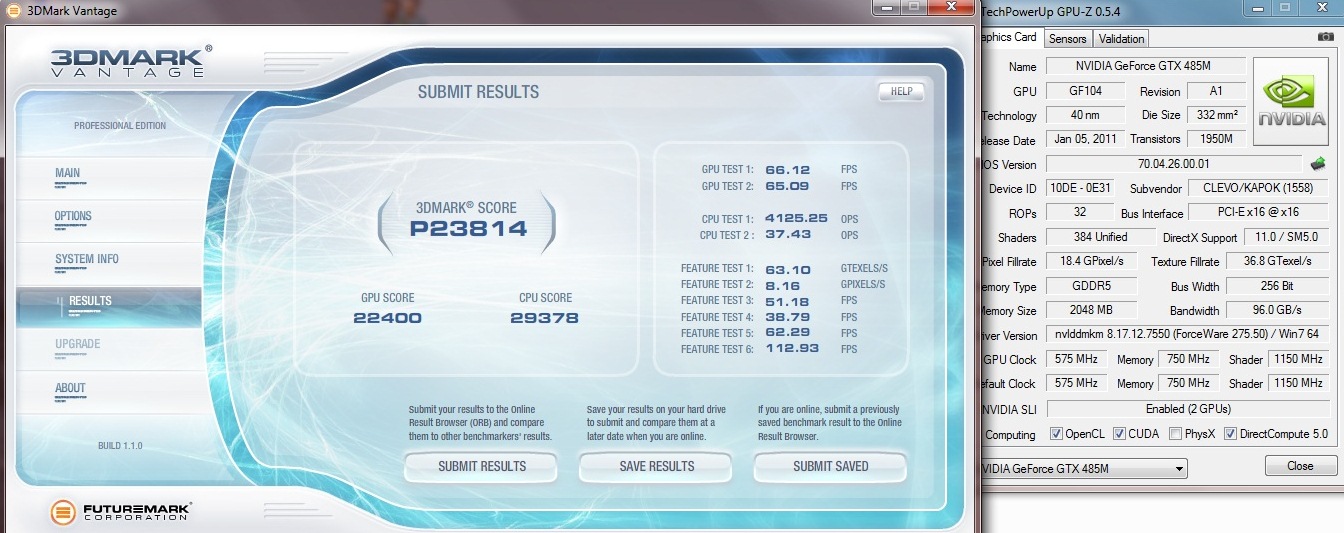Open the OPTIONS section in 3DMark
This screenshot has width=1344, height=533.
73,216
